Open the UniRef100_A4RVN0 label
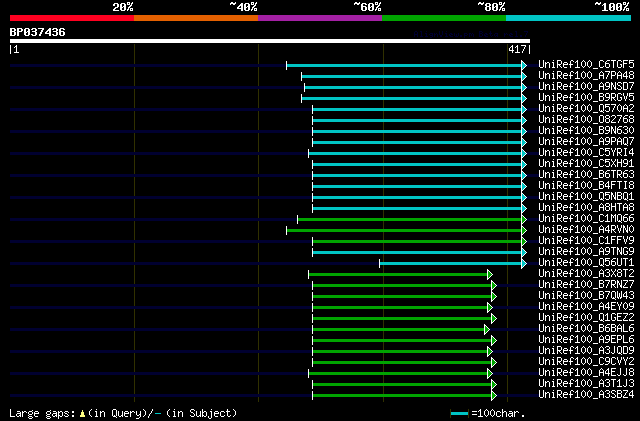 coord(586,230)
